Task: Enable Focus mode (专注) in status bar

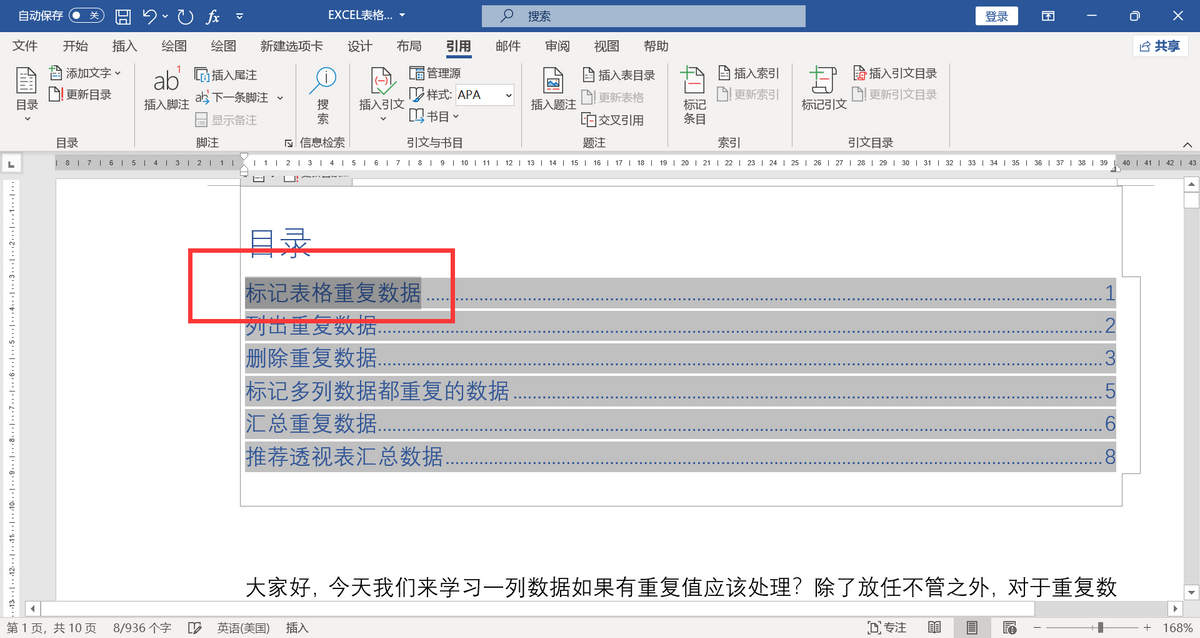Action: pos(886,627)
